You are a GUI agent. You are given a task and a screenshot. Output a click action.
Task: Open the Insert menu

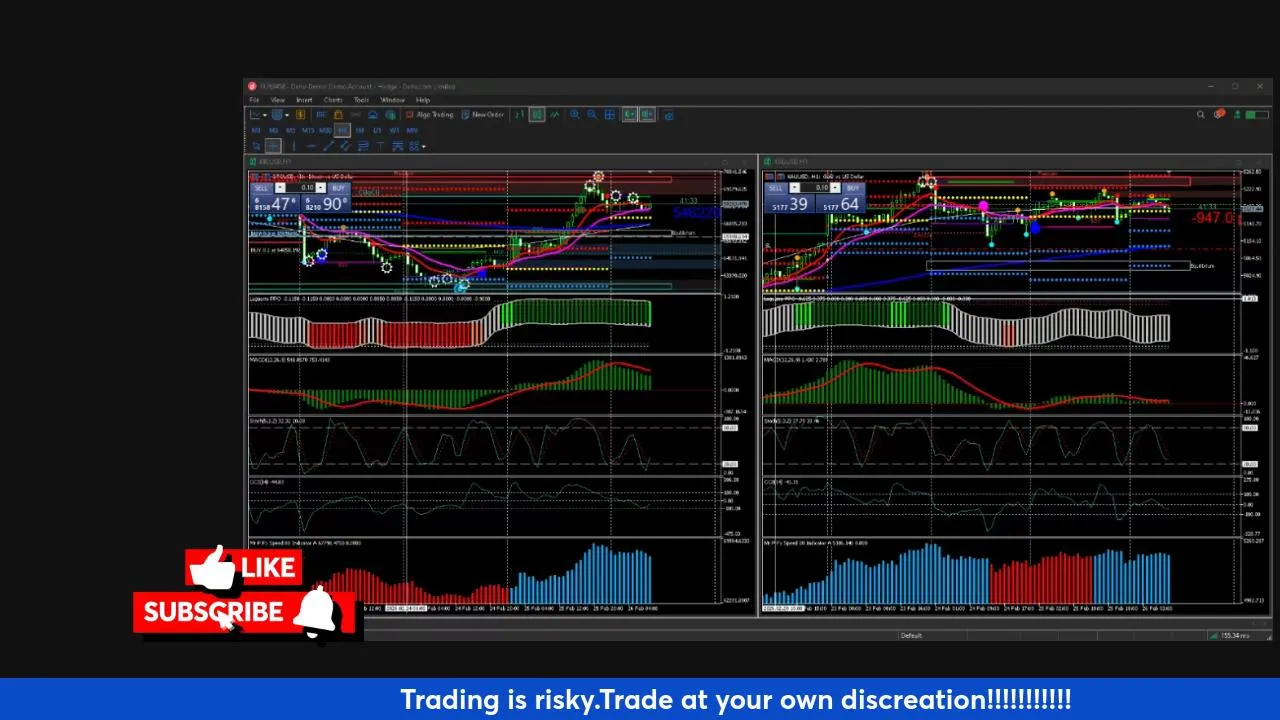304,100
